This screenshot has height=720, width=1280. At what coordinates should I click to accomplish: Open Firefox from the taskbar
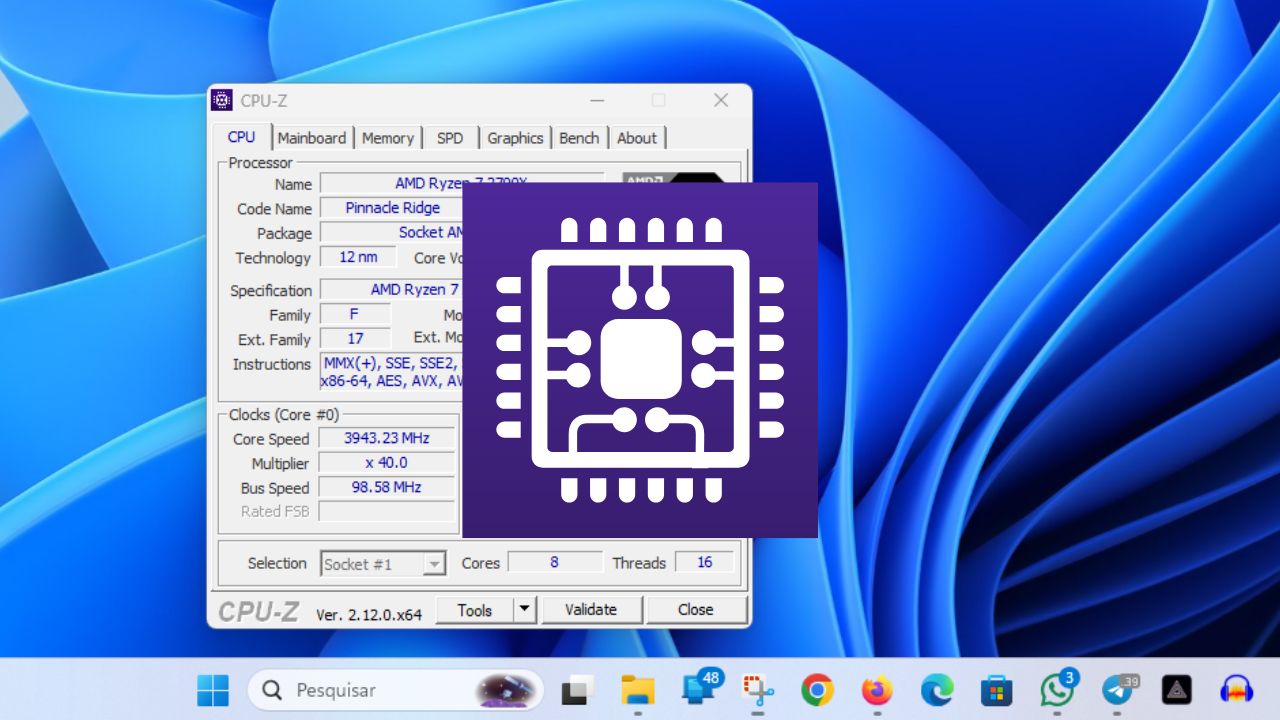tap(877, 690)
